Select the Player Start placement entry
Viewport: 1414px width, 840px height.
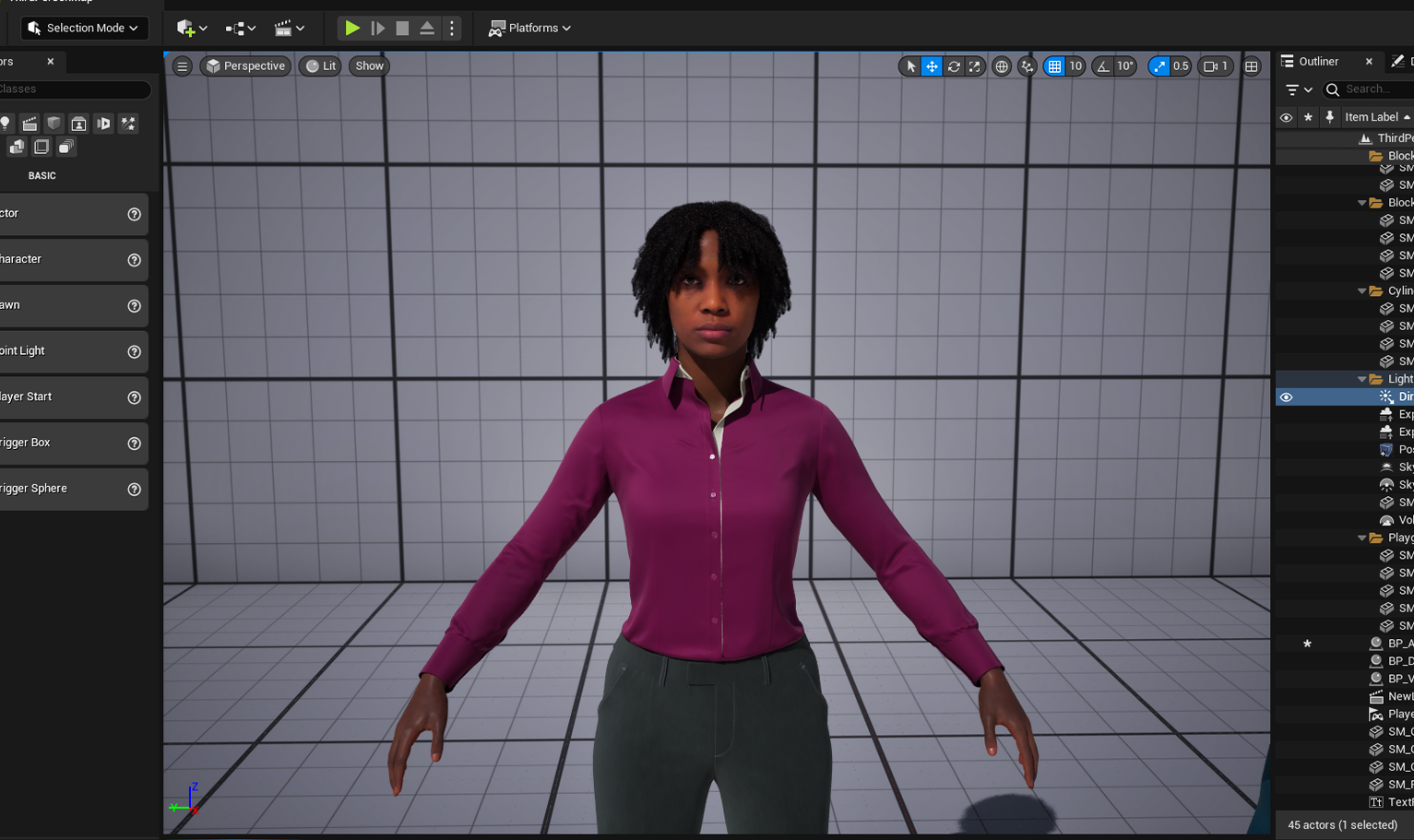74,397
